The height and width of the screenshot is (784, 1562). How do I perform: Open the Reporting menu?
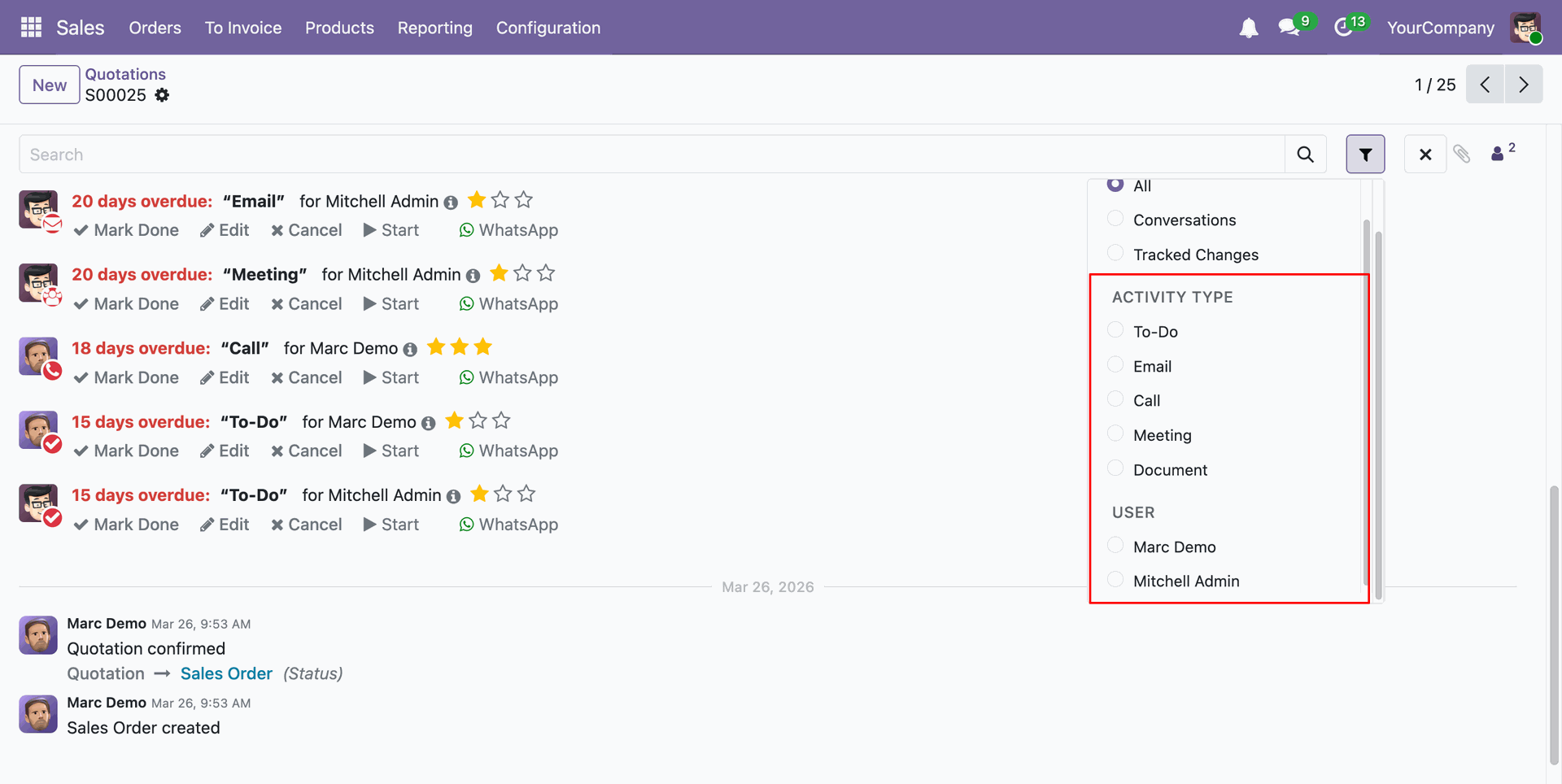434,28
